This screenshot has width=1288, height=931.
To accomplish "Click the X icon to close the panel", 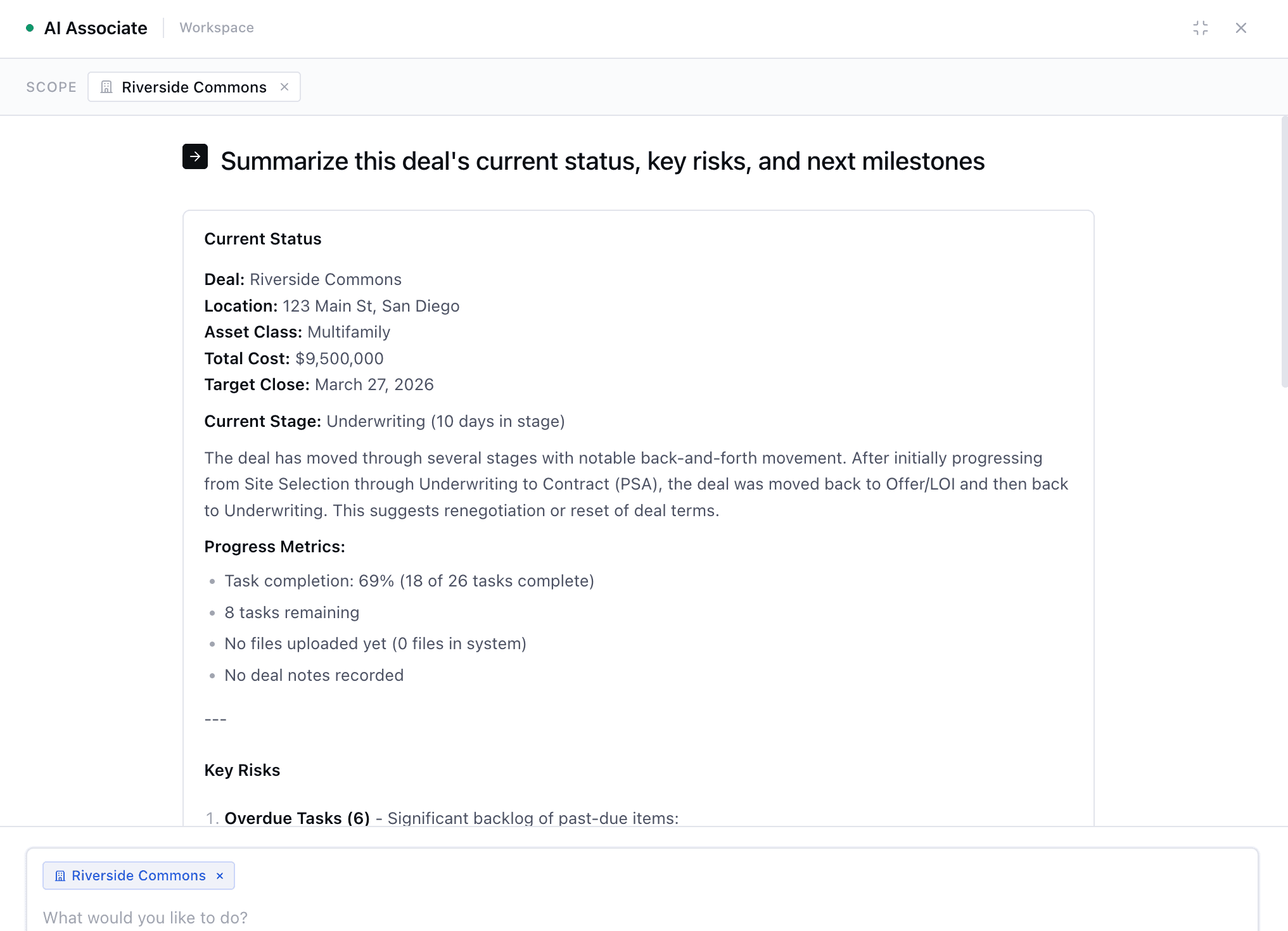I will pyautogui.click(x=1240, y=28).
